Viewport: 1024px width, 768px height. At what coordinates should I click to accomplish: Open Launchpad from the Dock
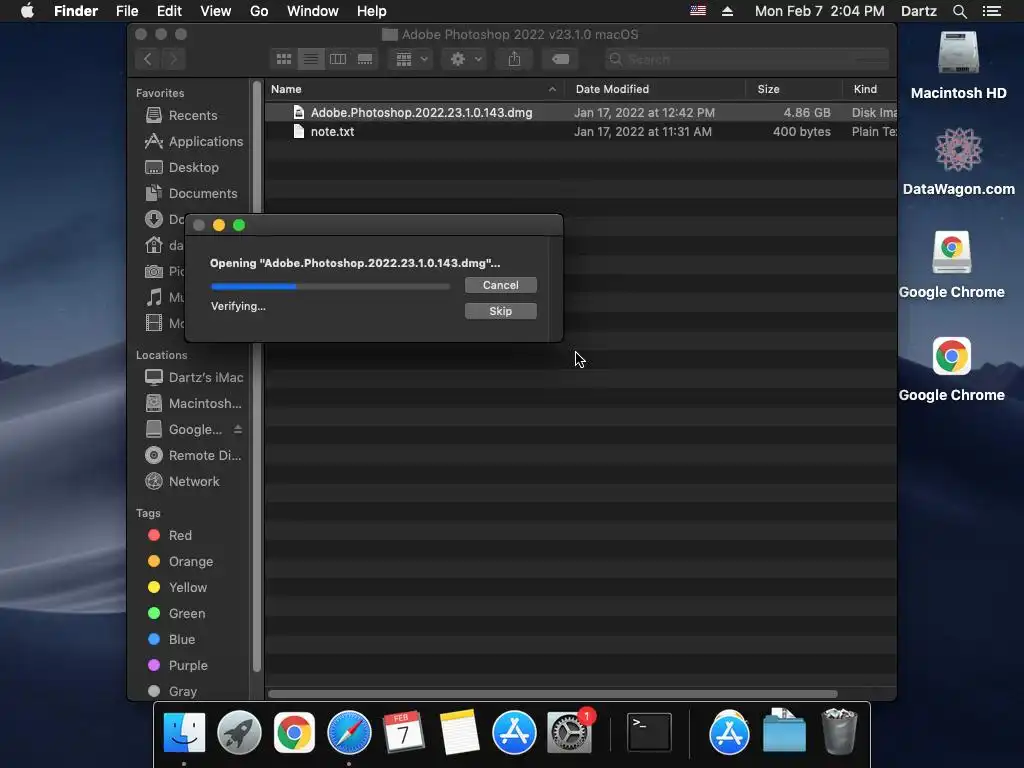(x=239, y=733)
